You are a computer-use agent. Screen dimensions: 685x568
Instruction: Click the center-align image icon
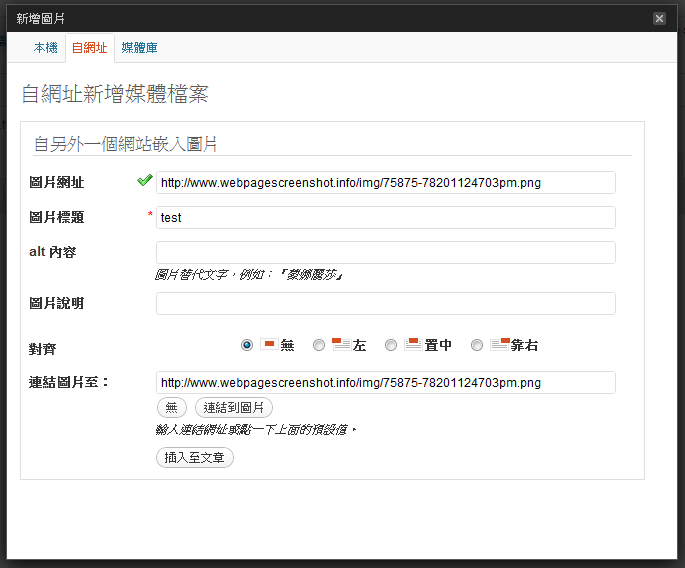[x=412, y=344]
